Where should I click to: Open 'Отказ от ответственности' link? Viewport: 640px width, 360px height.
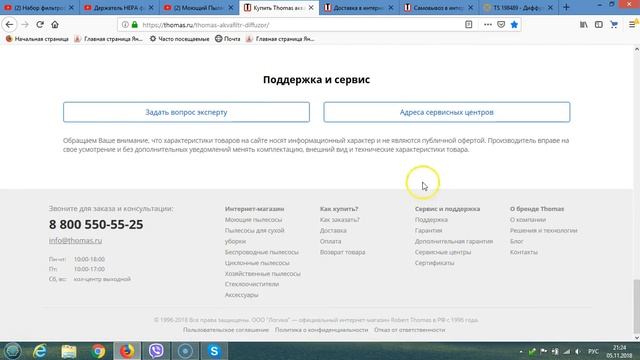click(x=409, y=330)
